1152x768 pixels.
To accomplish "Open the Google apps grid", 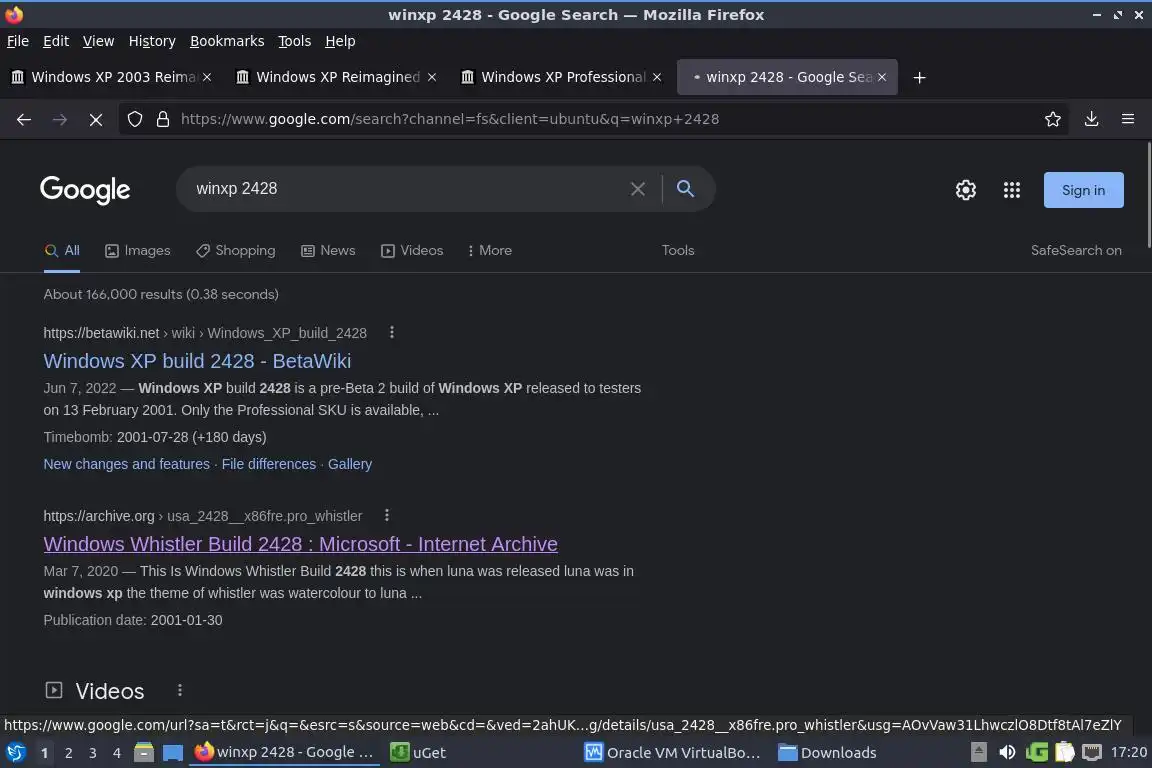I will click(x=1012, y=190).
